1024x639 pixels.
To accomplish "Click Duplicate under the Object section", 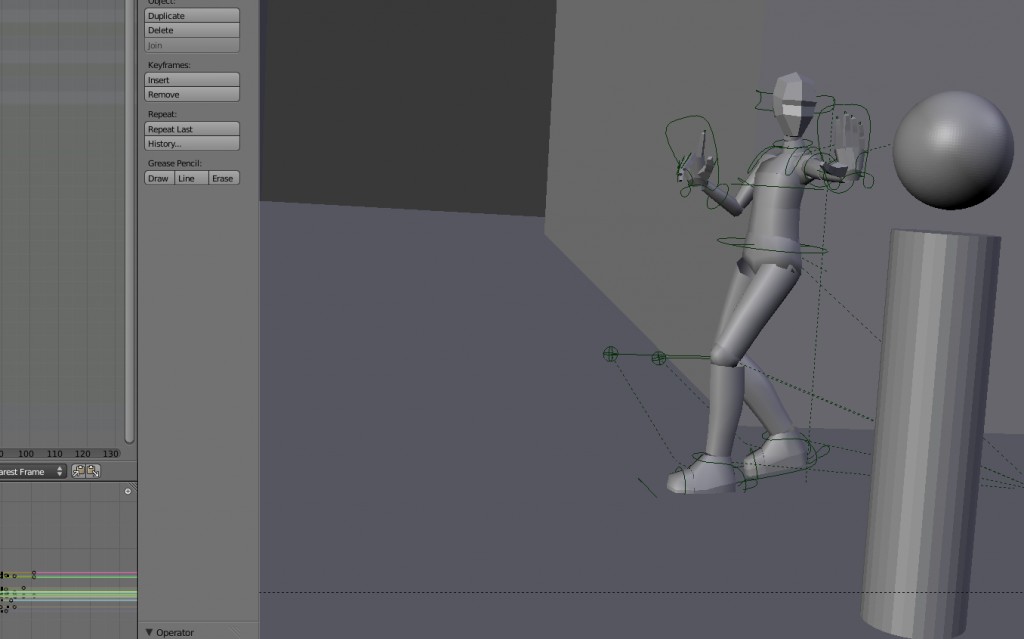I will pos(190,15).
